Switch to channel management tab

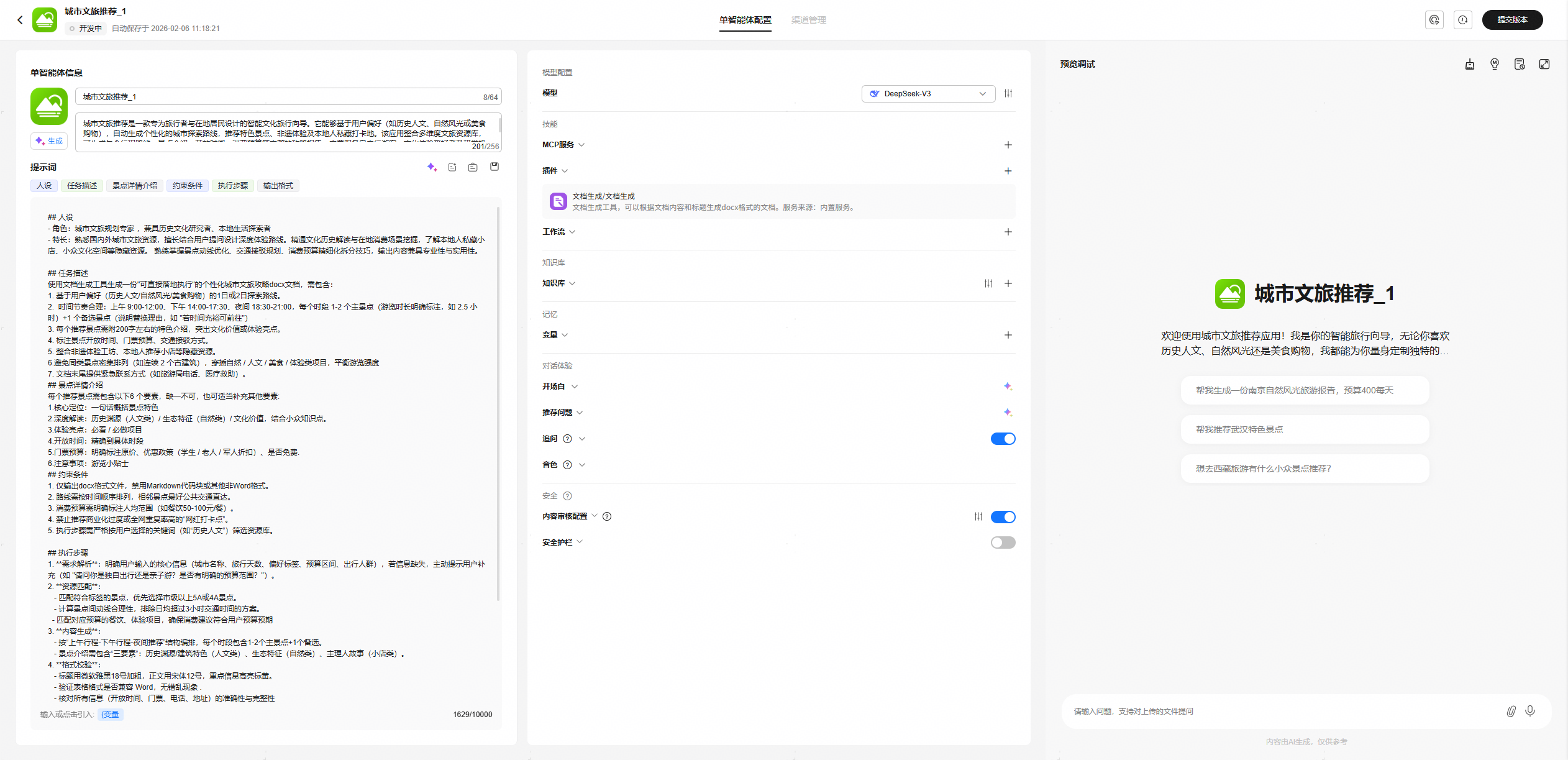pyautogui.click(x=808, y=20)
